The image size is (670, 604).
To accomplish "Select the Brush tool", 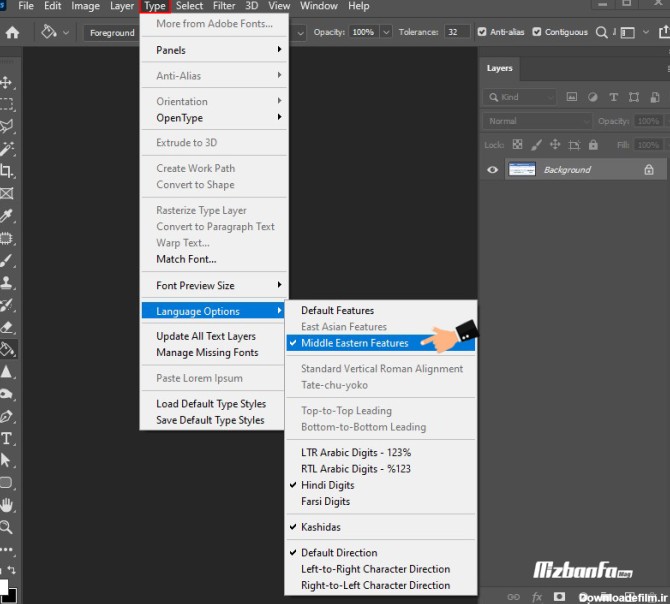I will pyautogui.click(x=7, y=260).
